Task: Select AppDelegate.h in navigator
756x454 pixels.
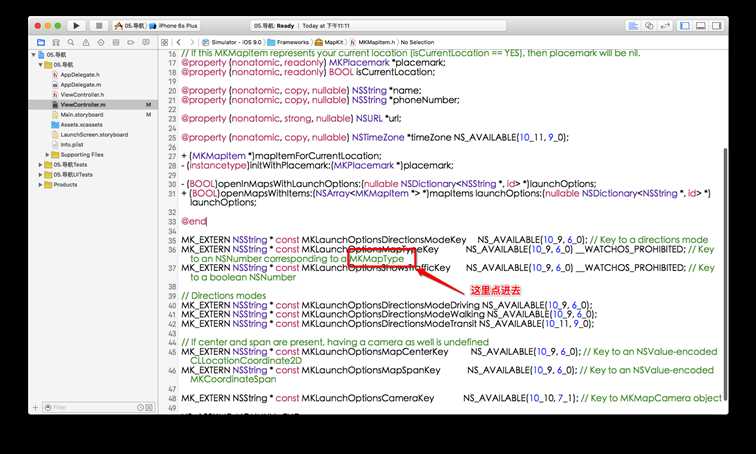Action: click(80, 75)
